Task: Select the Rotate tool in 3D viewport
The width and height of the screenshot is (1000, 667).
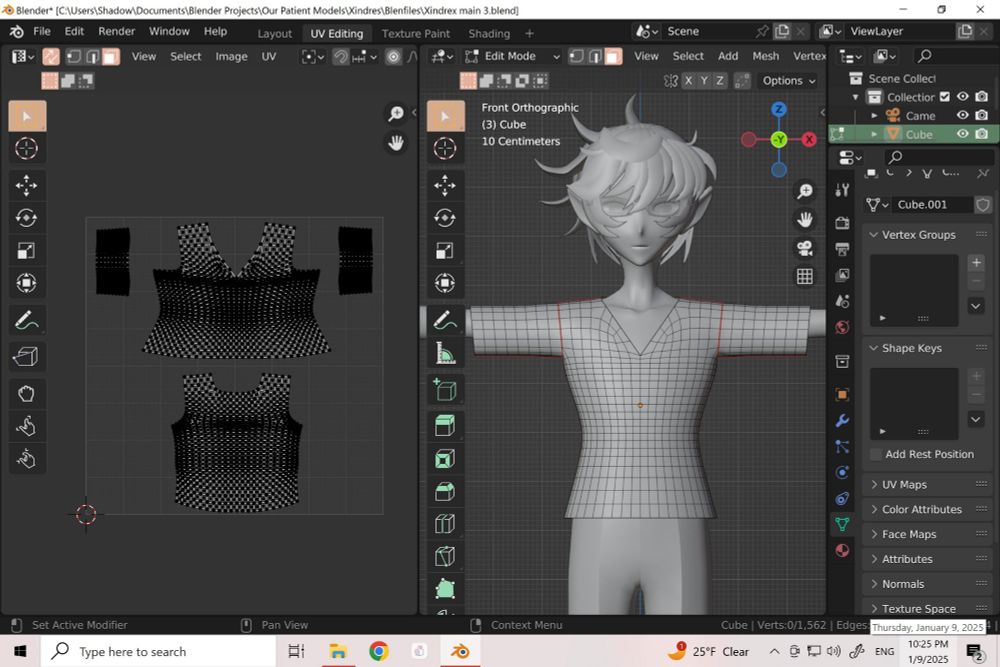Action: (x=445, y=217)
